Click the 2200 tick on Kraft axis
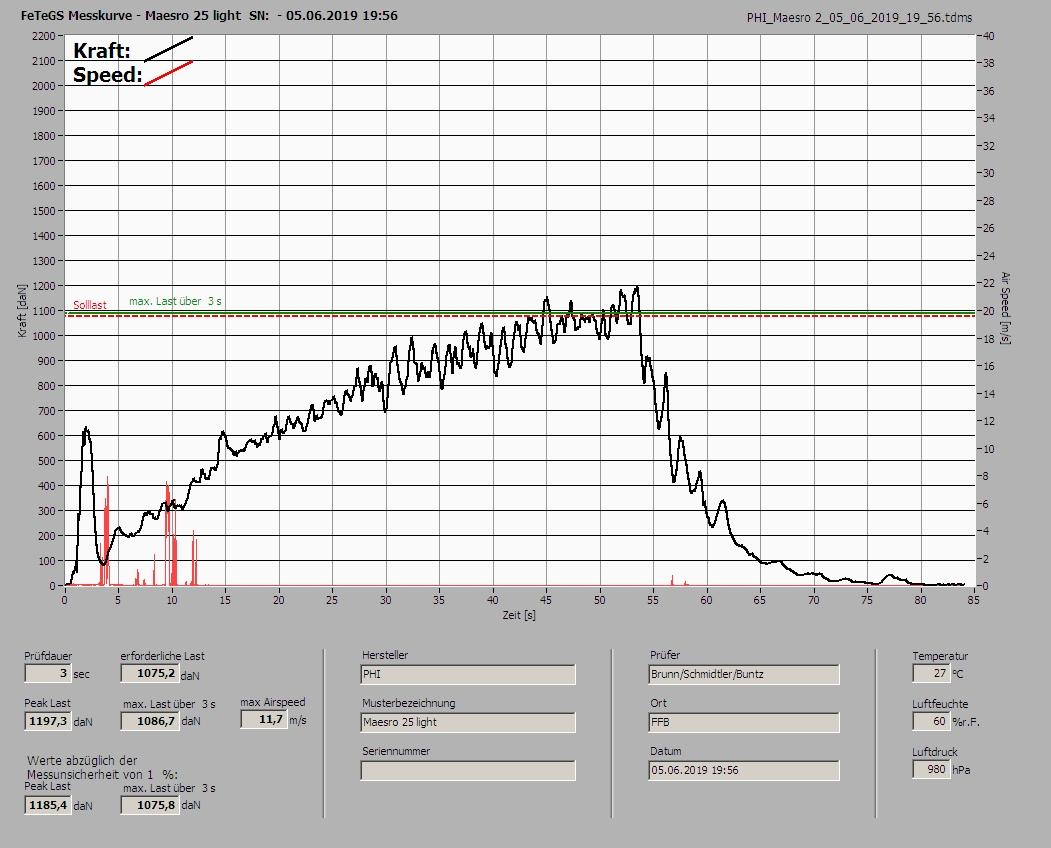This screenshot has width=1051, height=848. [43, 36]
